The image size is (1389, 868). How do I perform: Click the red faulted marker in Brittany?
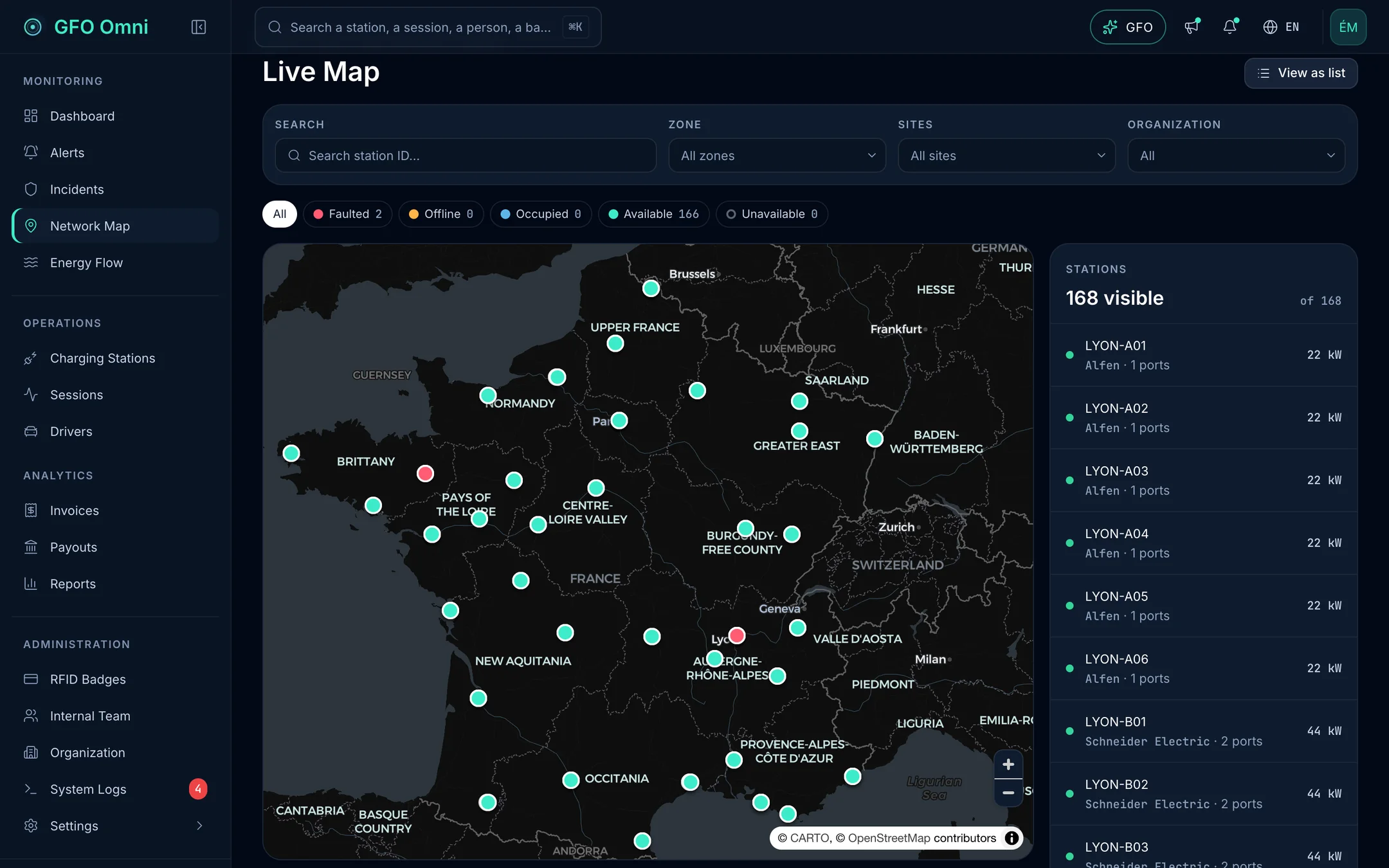425,474
